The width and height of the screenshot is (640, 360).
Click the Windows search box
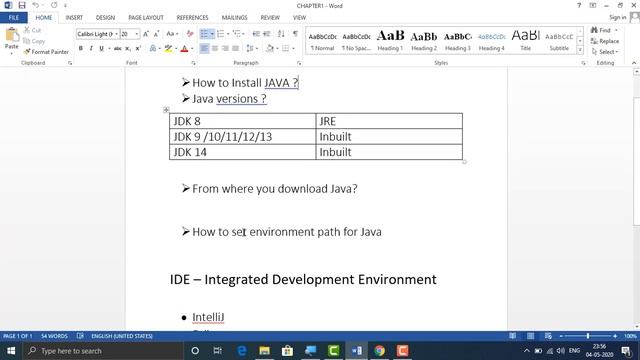pos(103,351)
